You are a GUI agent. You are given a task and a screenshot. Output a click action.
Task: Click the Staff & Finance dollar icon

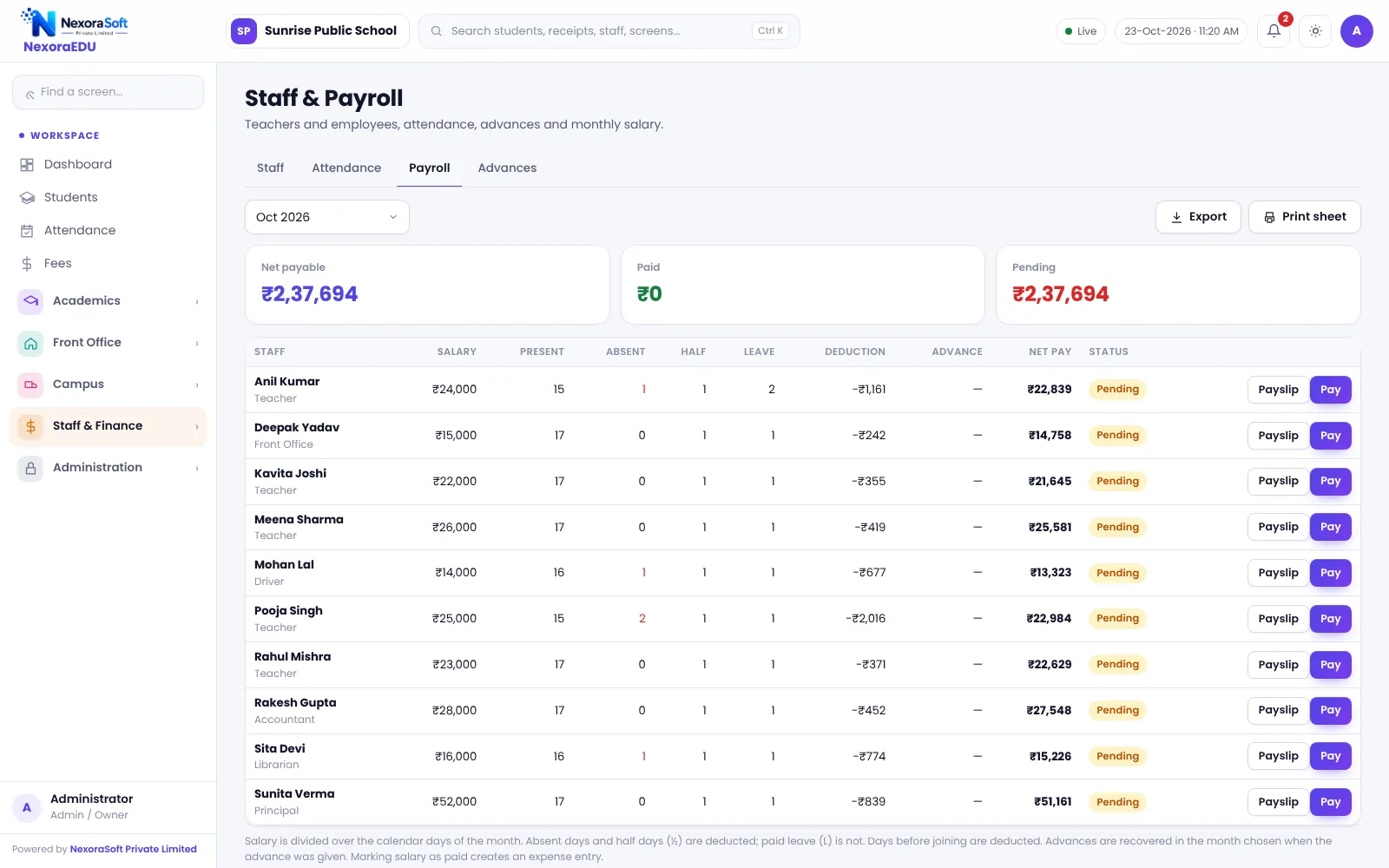coord(30,426)
